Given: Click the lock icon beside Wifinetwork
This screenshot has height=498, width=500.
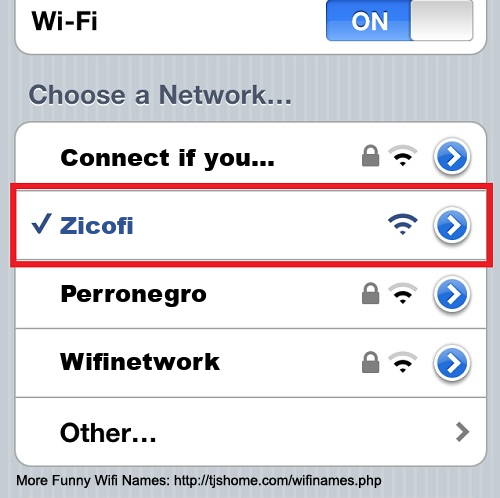Looking at the screenshot, I should tap(371, 362).
